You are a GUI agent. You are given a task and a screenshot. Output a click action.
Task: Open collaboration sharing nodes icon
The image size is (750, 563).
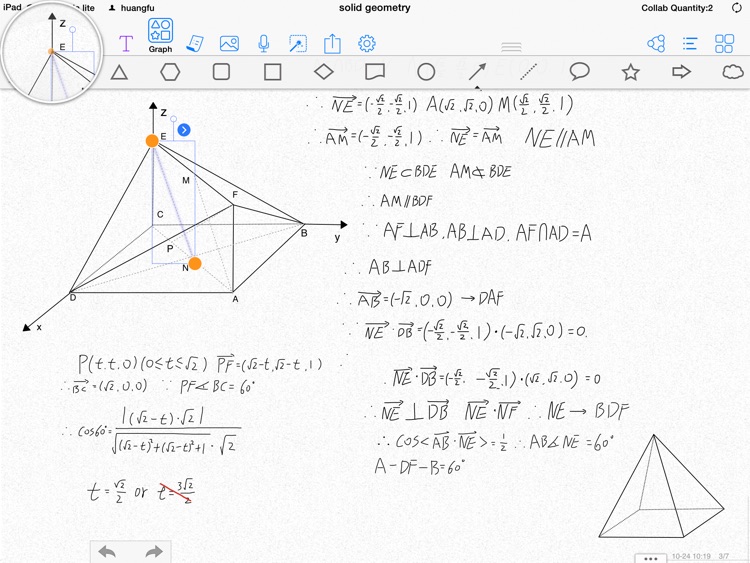(656, 44)
